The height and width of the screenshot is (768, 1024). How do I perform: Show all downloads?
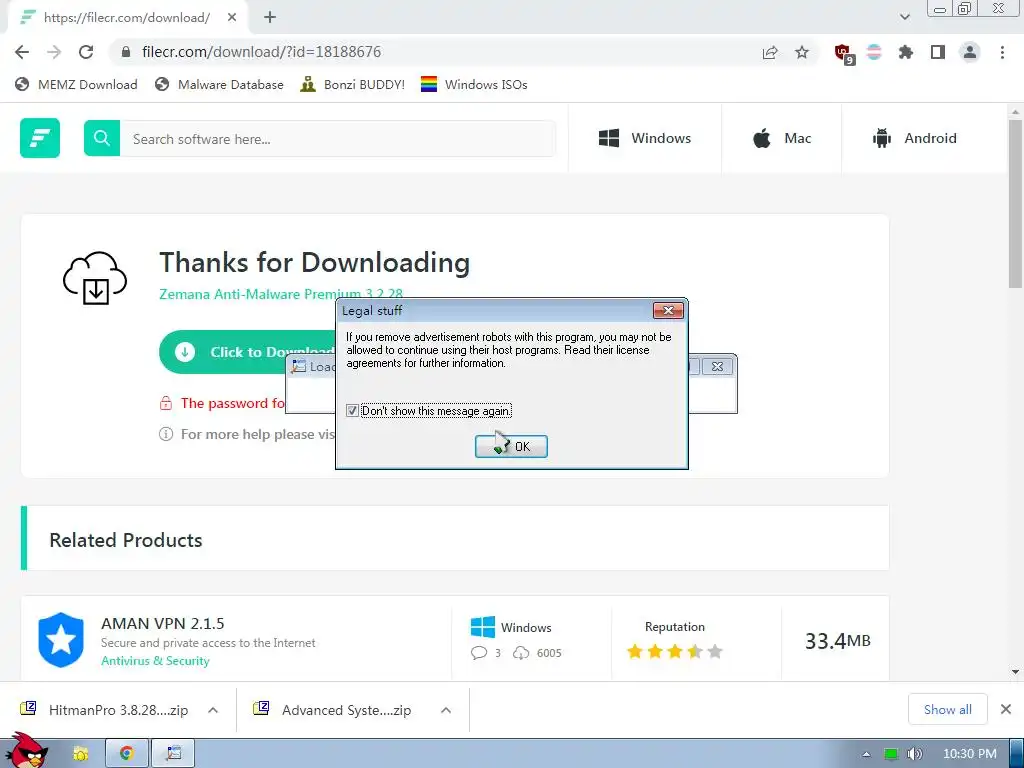pyautogui.click(x=948, y=709)
